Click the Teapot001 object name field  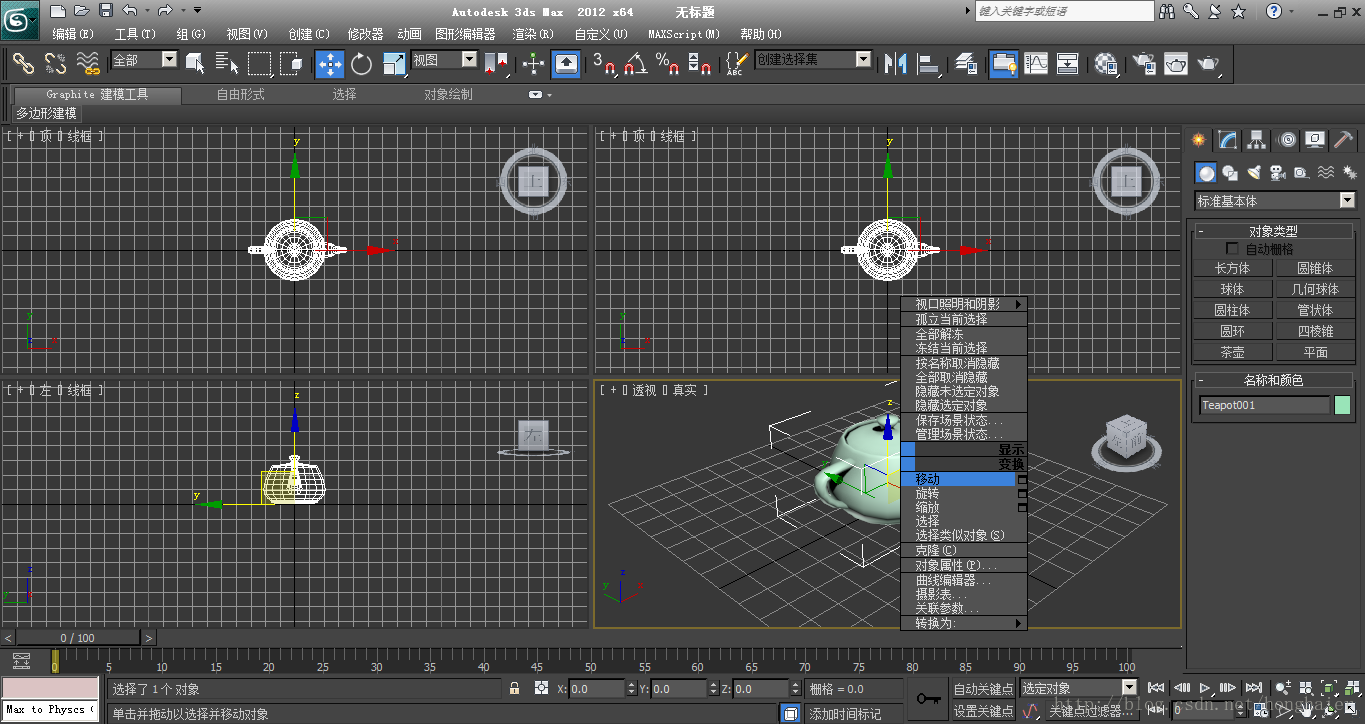[x=1264, y=405]
